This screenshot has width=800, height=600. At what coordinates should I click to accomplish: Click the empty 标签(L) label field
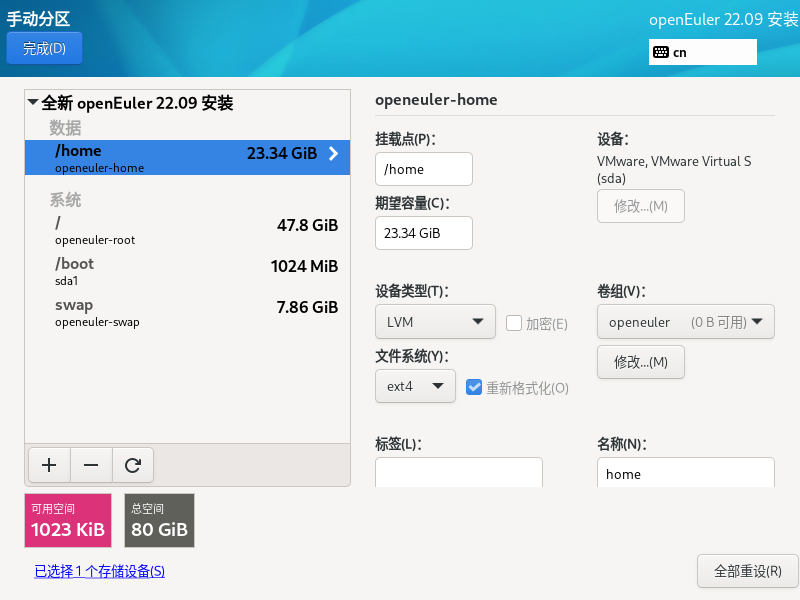(x=459, y=472)
